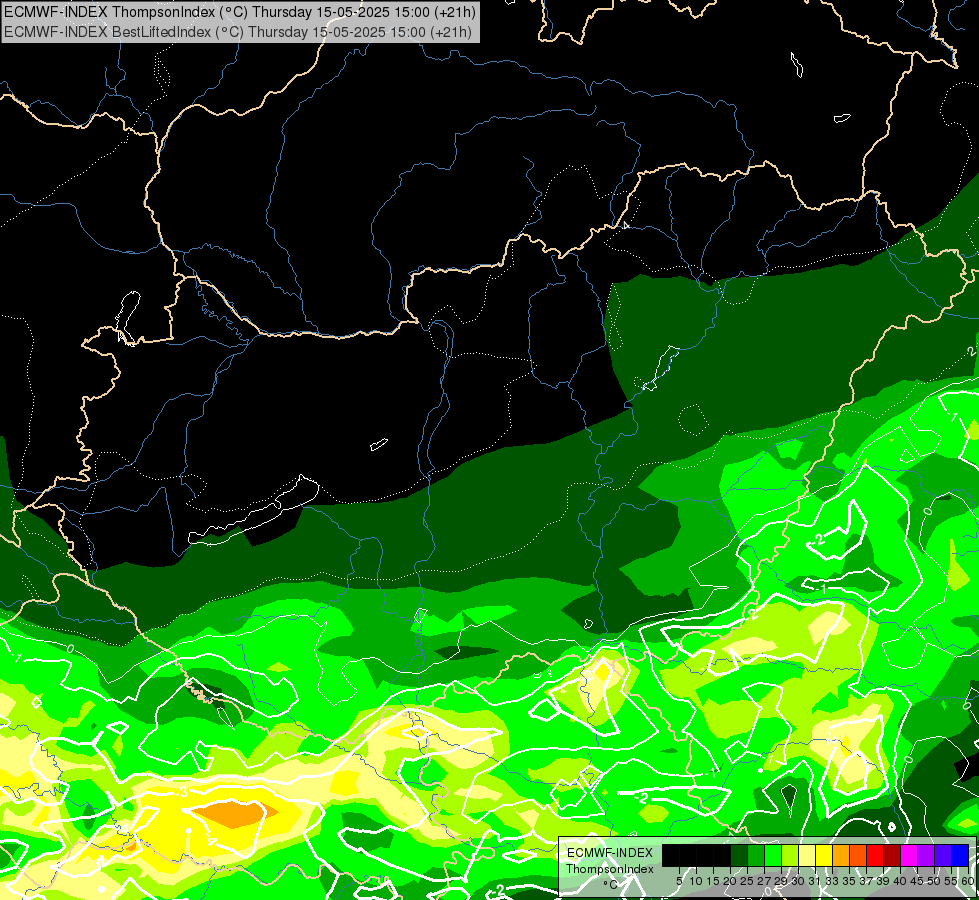979x900 pixels.
Task: Click the legend scale value 33
Action: [832, 881]
